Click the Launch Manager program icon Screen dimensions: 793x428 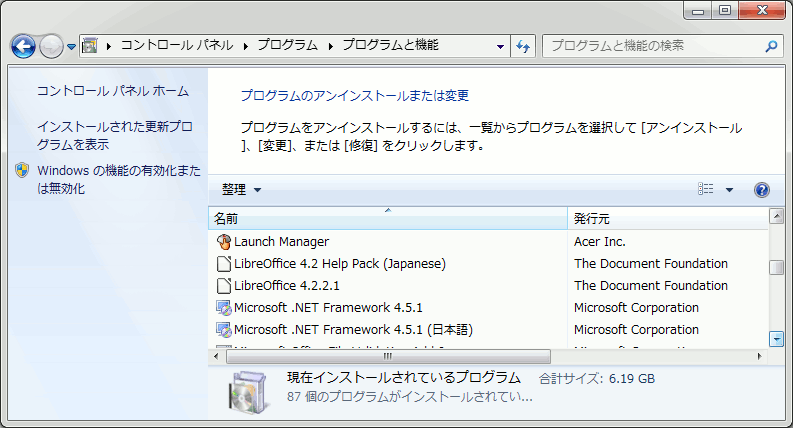coord(224,242)
